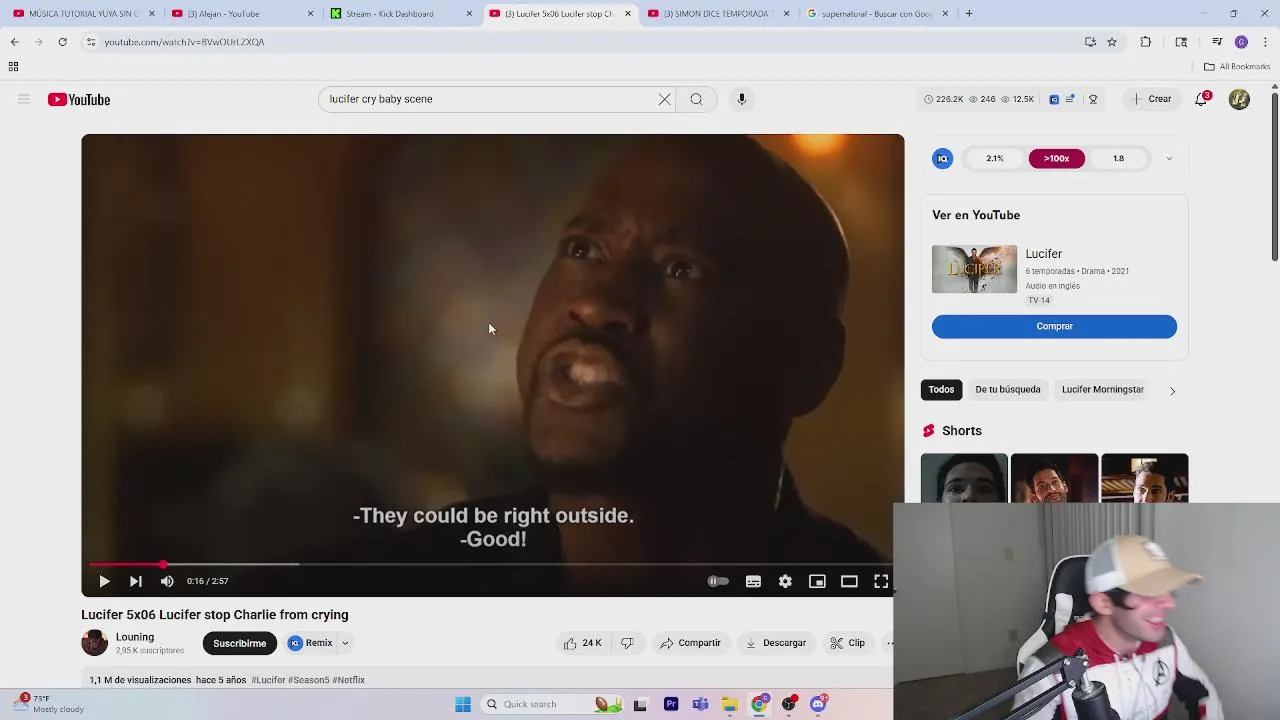
Task: Select the >100x vidIQ pill
Action: tap(1057, 158)
